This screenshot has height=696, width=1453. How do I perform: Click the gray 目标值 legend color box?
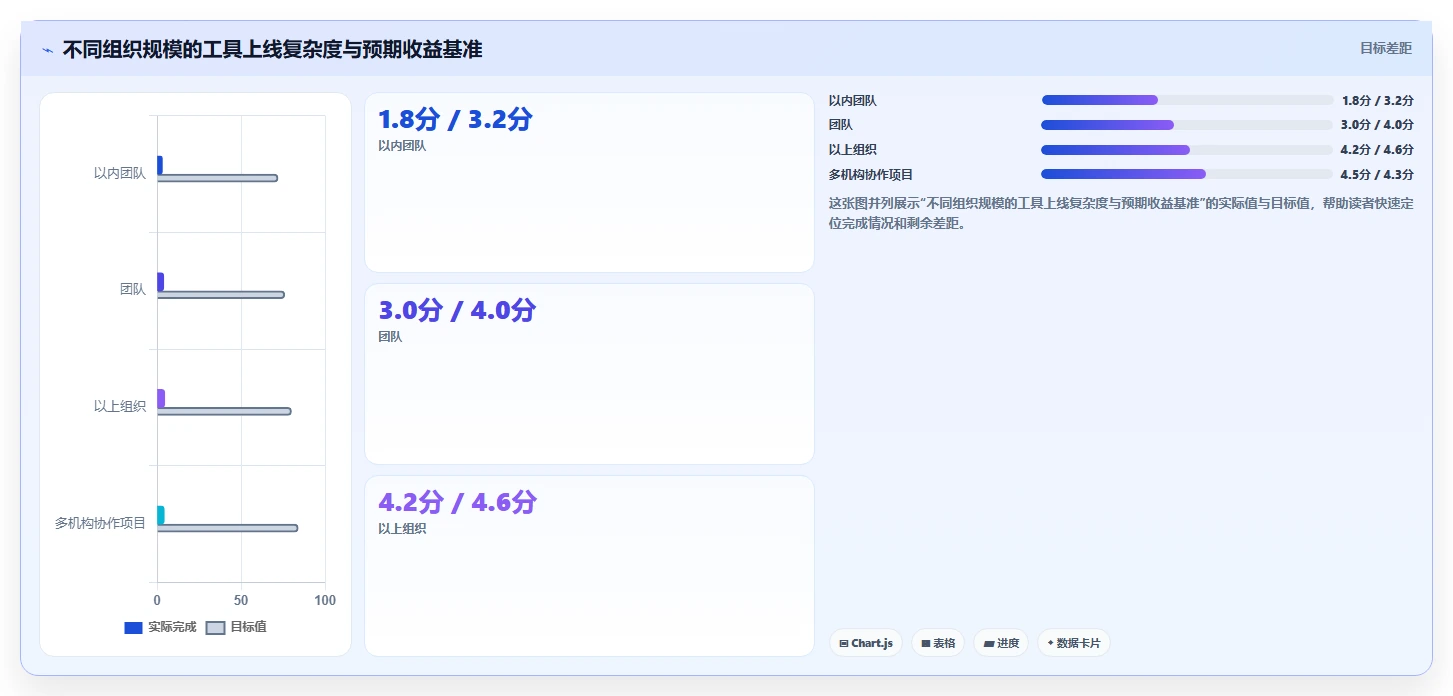click(x=215, y=628)
